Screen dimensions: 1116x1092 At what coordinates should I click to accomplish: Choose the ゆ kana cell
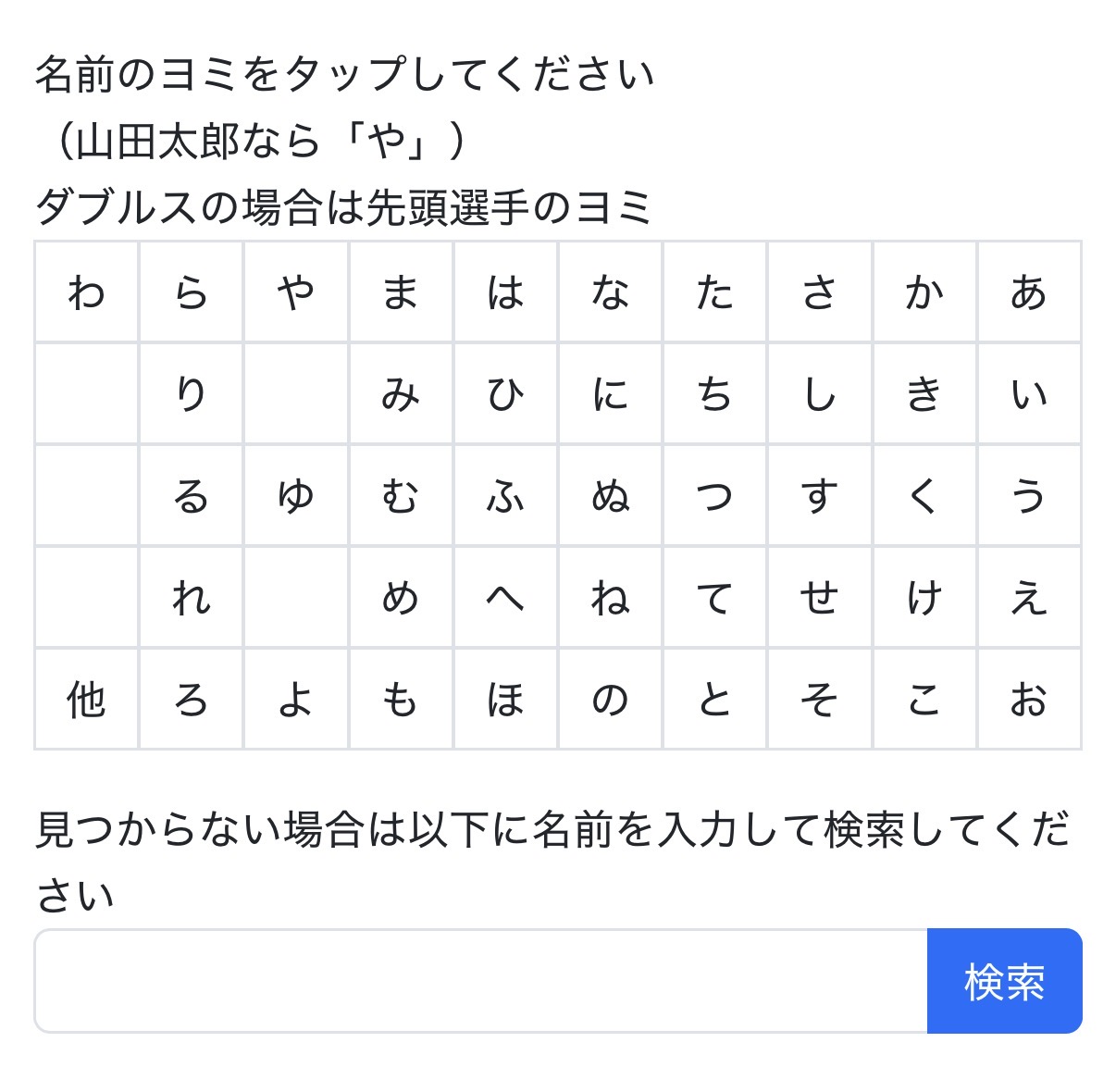pos(296,496)
